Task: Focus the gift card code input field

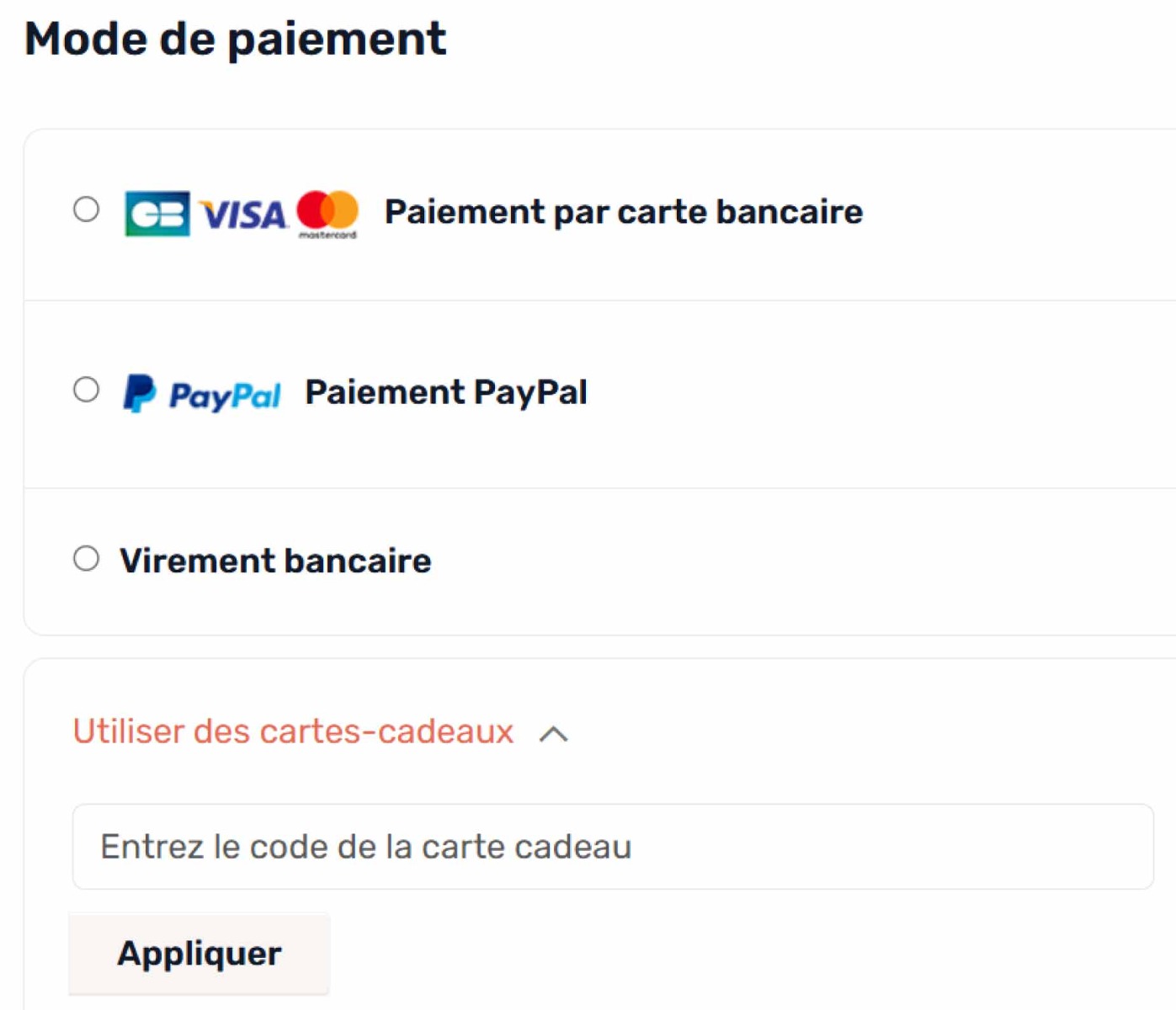Action: click(x=612, y=847)
